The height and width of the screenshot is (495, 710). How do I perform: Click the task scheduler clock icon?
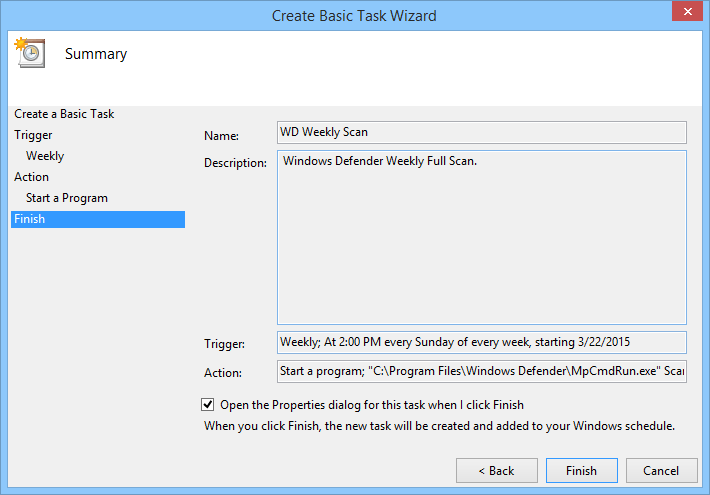click(x=27, y=52)
